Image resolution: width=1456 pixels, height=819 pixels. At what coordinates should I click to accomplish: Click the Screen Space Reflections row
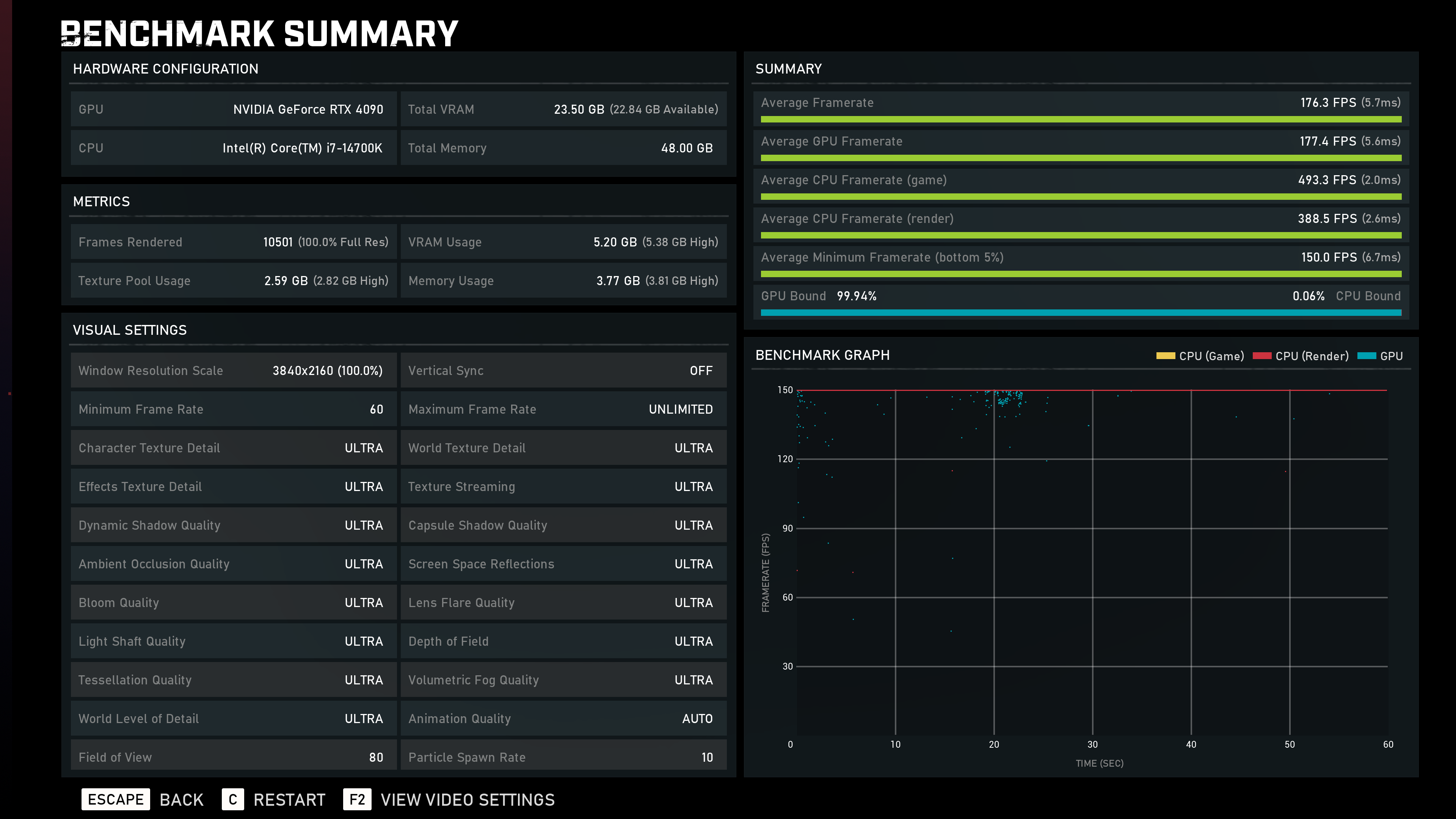(x=563, y=564)
